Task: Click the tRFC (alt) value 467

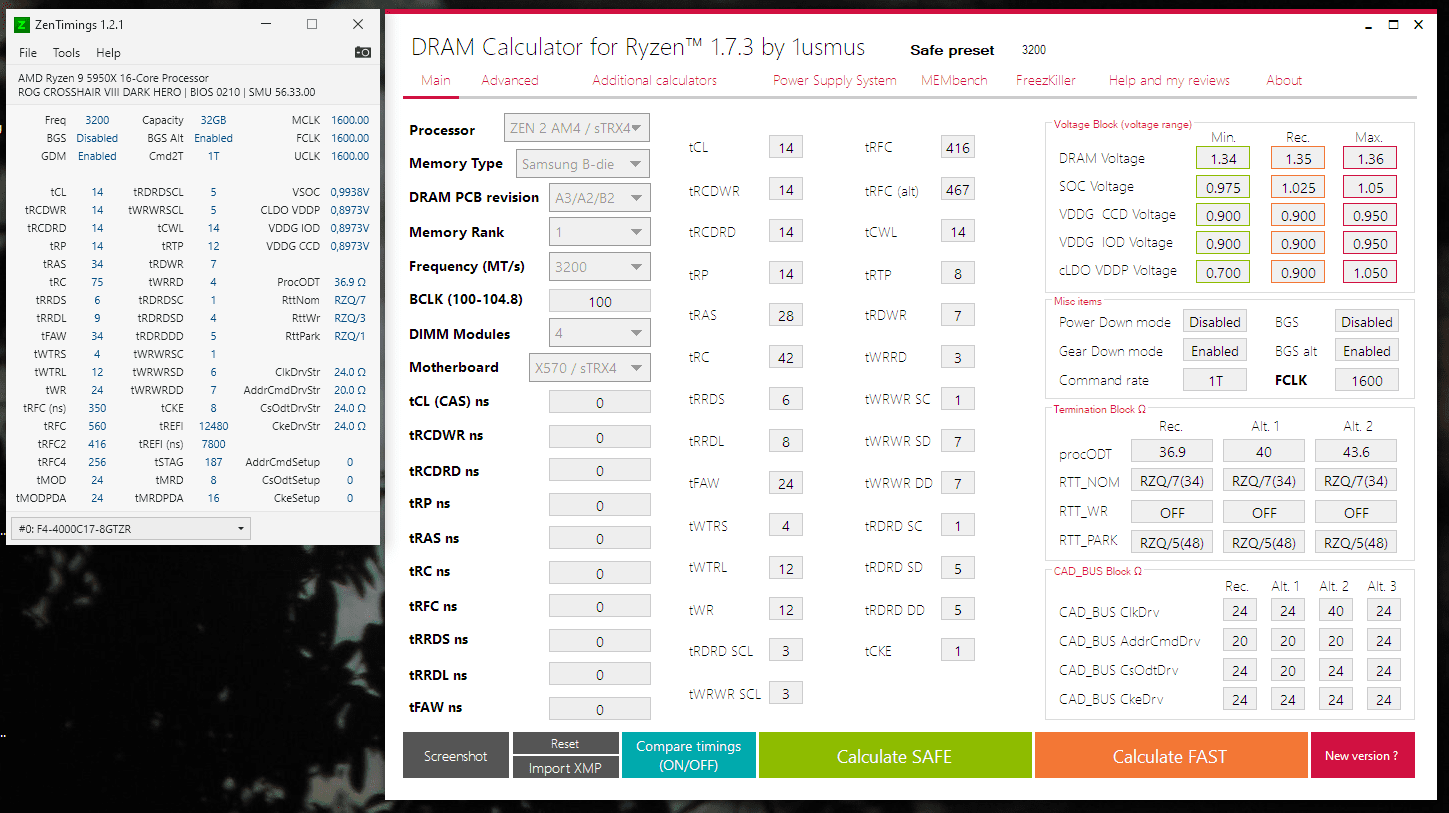Action: coord(957,190)
